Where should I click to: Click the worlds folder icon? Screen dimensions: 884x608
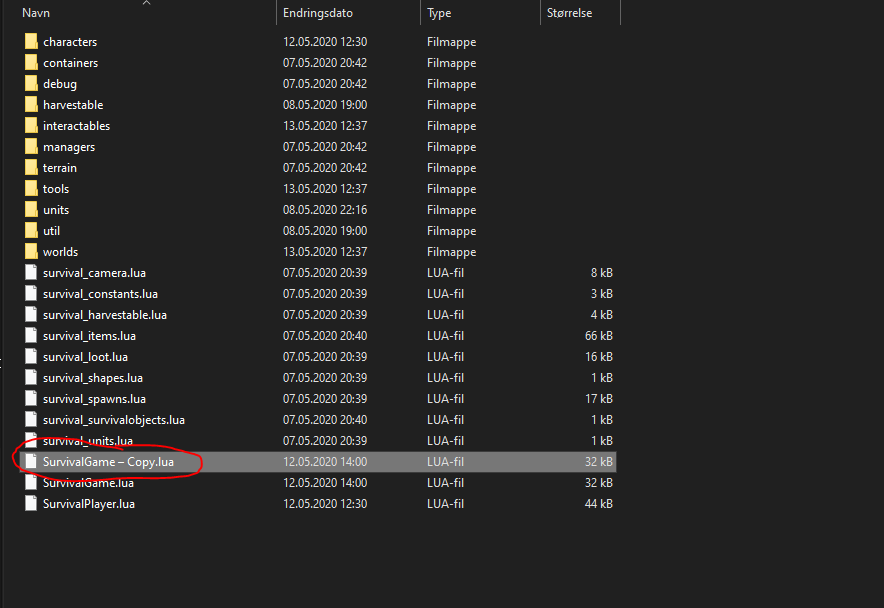pyautogui.click(x=32, y=252)
